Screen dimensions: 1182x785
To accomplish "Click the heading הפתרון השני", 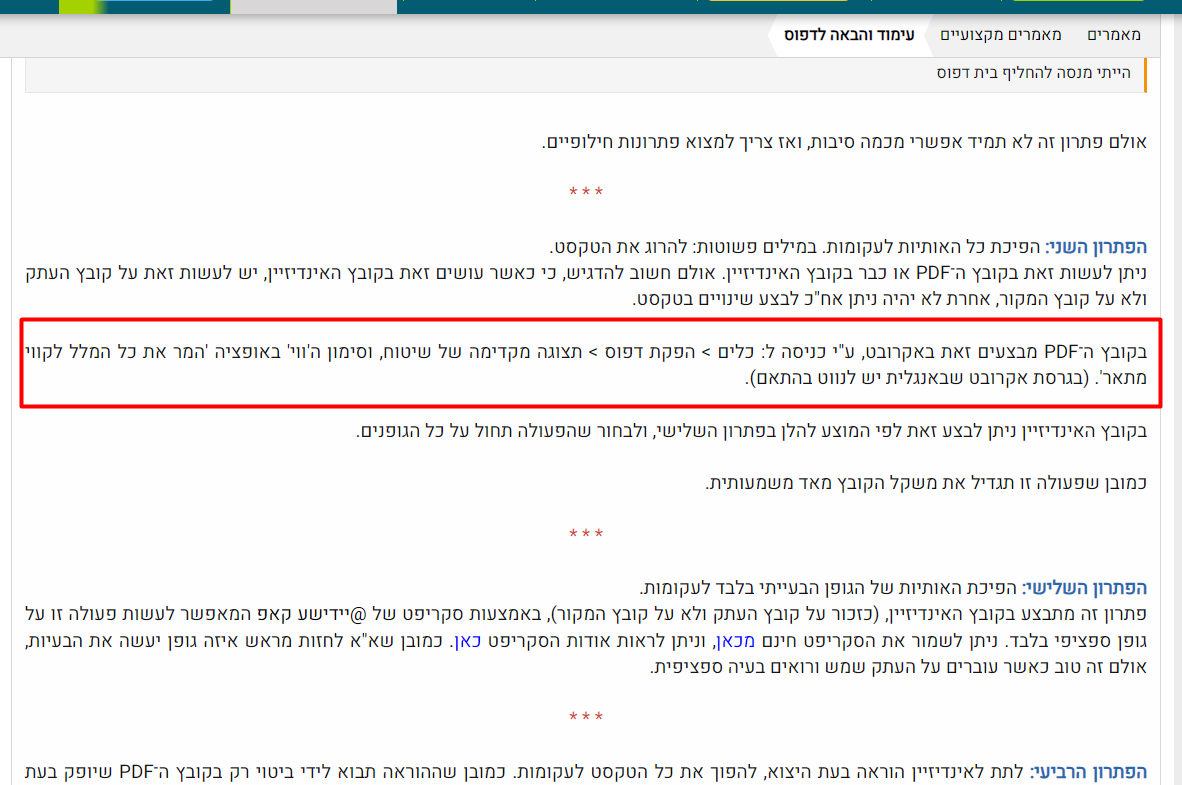I will click(1096, 247).
